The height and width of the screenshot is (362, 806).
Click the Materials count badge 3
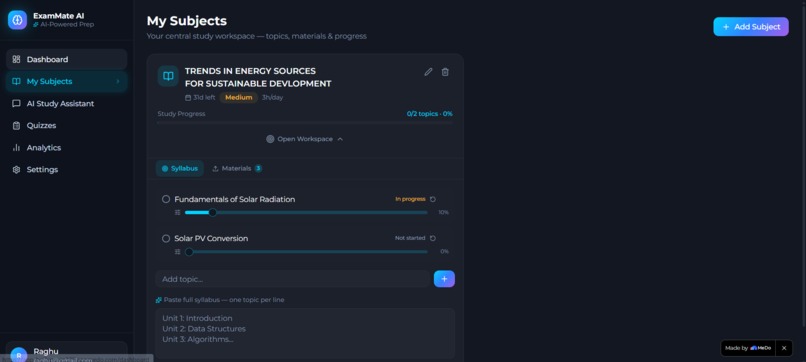[x=258, y=168]
